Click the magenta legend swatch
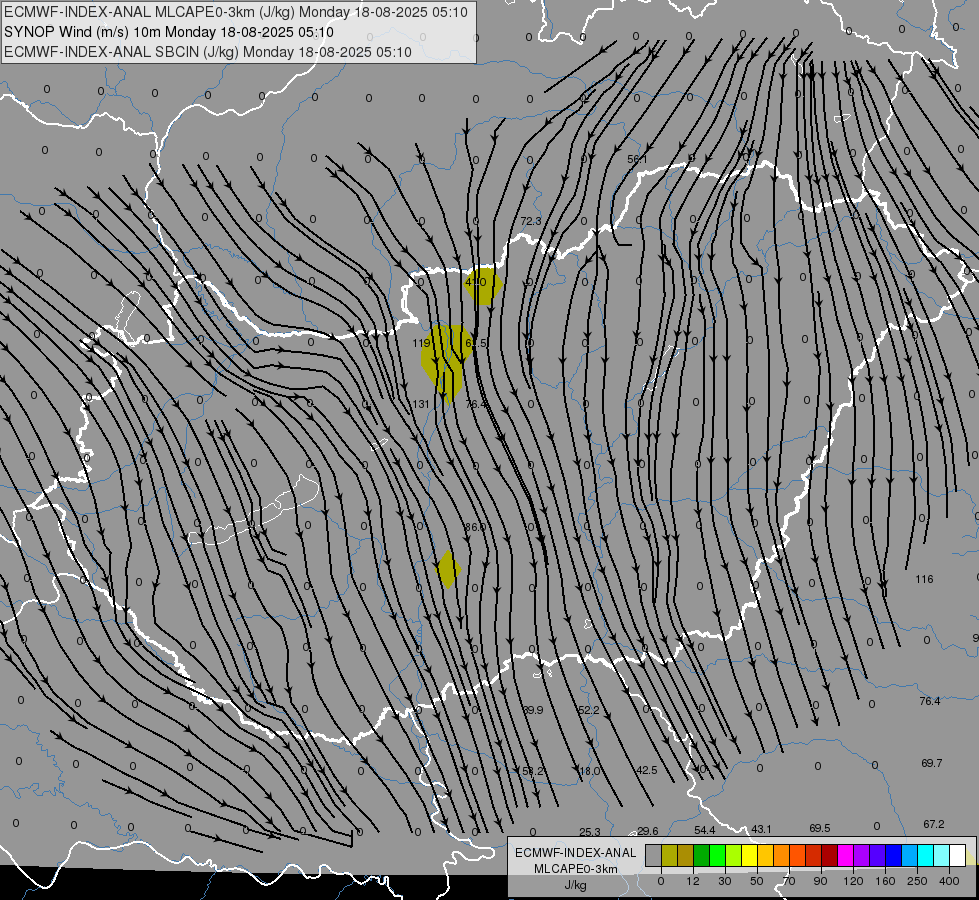 tap(846, 855)
